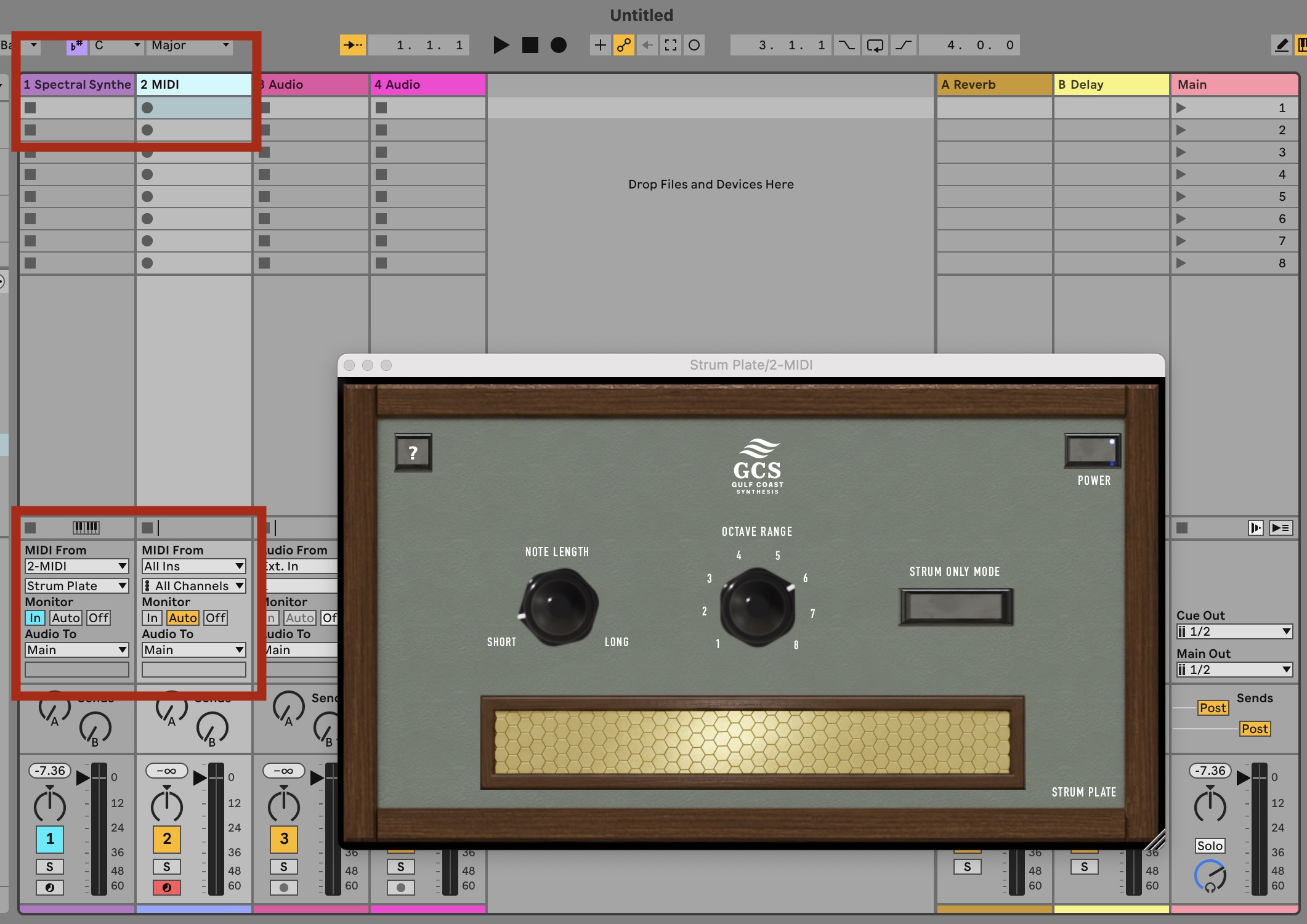The image size is (1307, 924).
Task: Click the Stop button in the transport bar
Action: coord(529,44)
